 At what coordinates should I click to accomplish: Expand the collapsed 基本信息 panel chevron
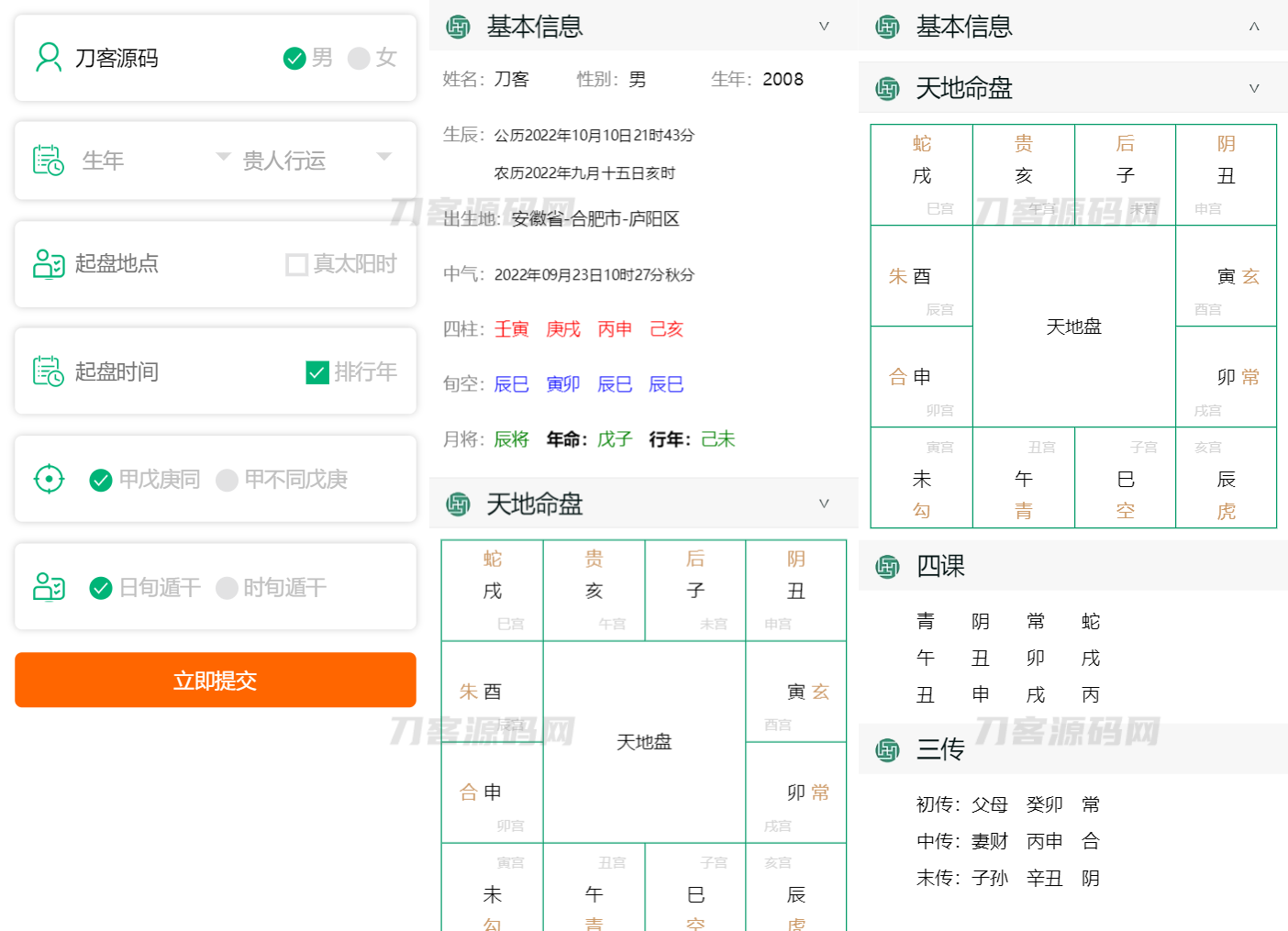1253,28
